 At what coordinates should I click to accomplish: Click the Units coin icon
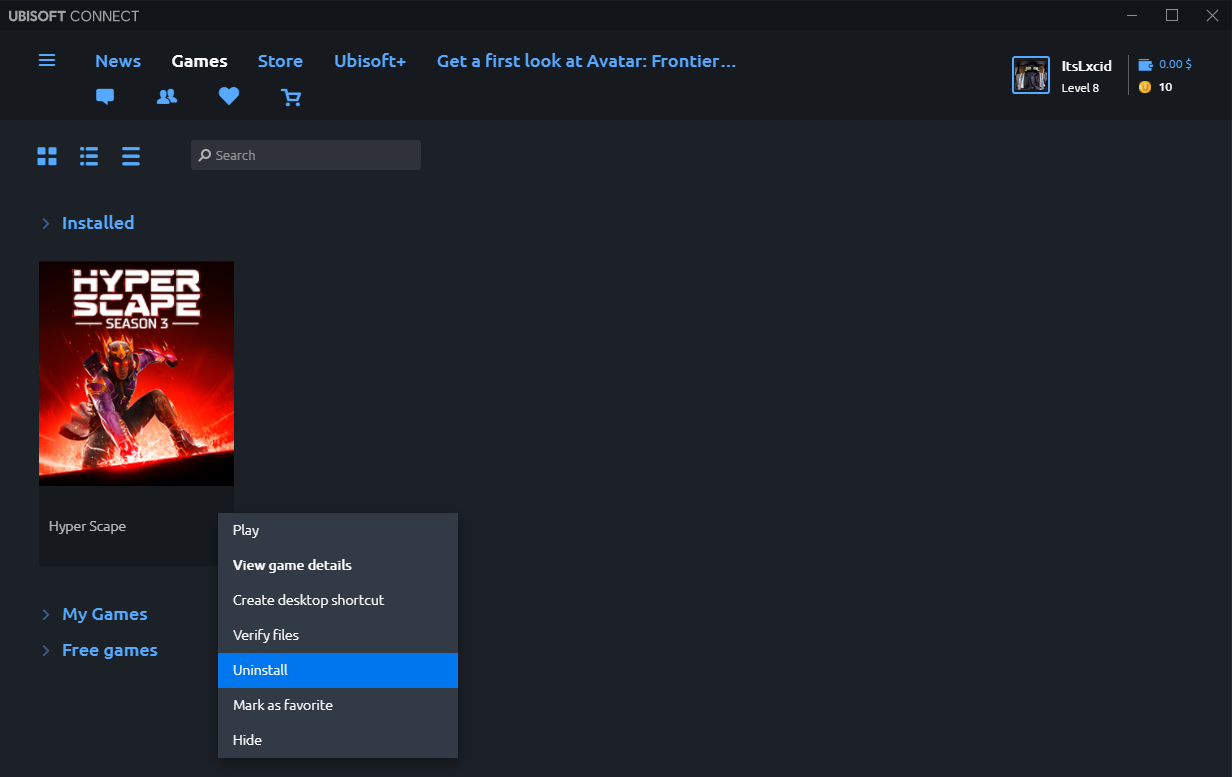coord(1145,87)
